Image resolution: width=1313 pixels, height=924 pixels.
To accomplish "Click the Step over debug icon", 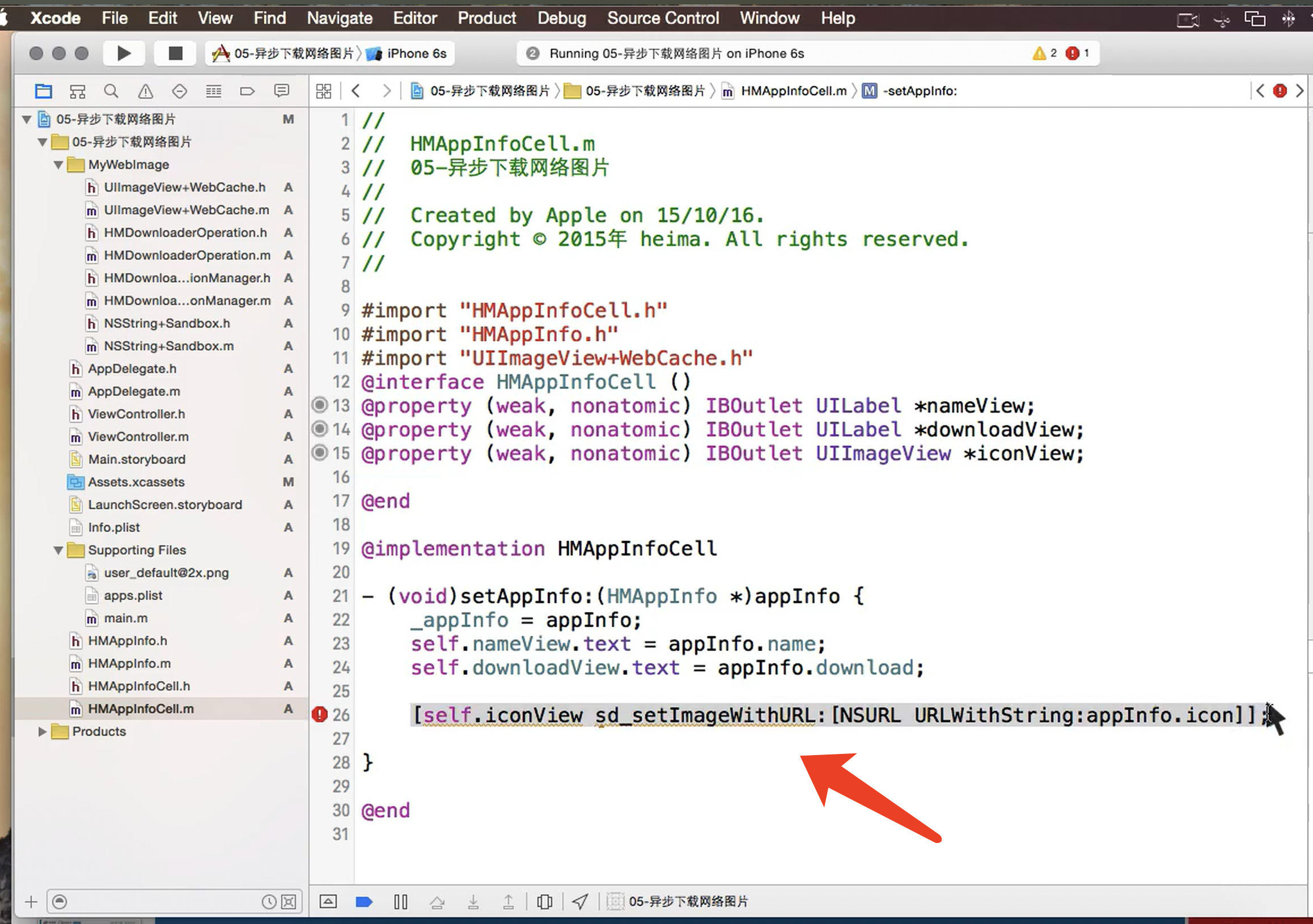I will click(437, 902).
